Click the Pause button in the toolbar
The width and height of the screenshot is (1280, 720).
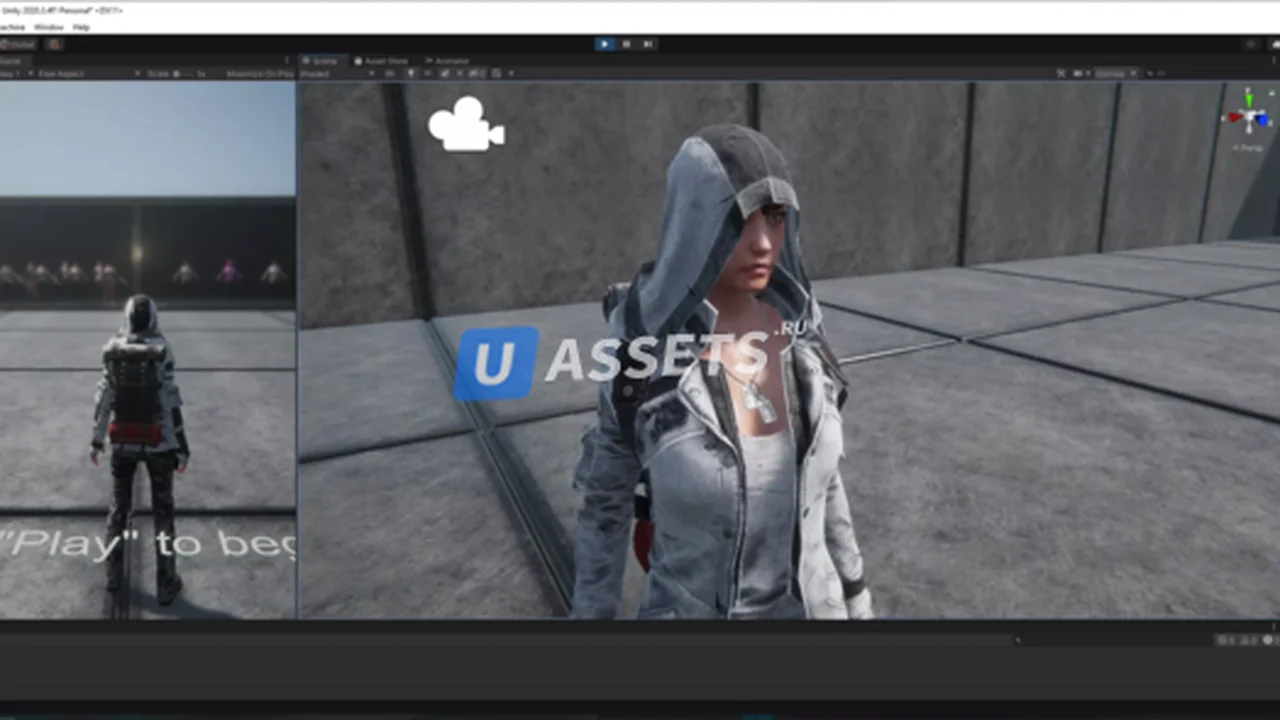coord(626,44)
